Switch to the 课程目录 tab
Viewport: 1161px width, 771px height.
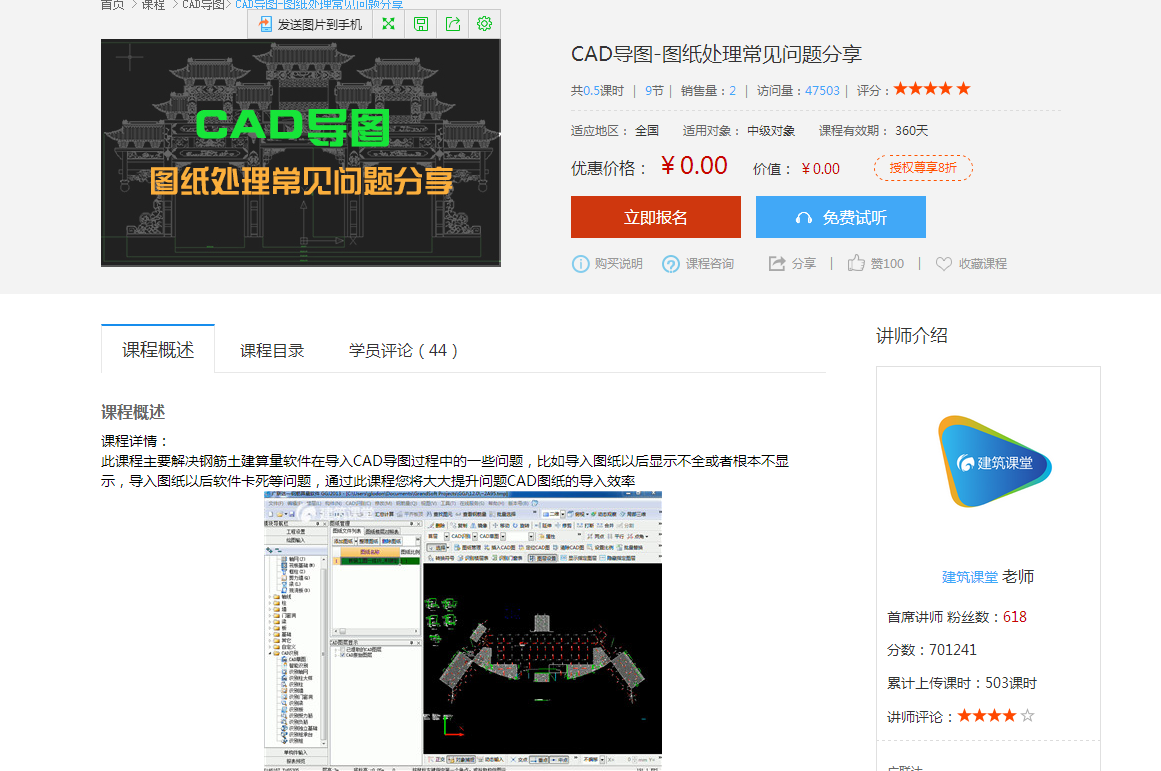(x=272, y=350)
